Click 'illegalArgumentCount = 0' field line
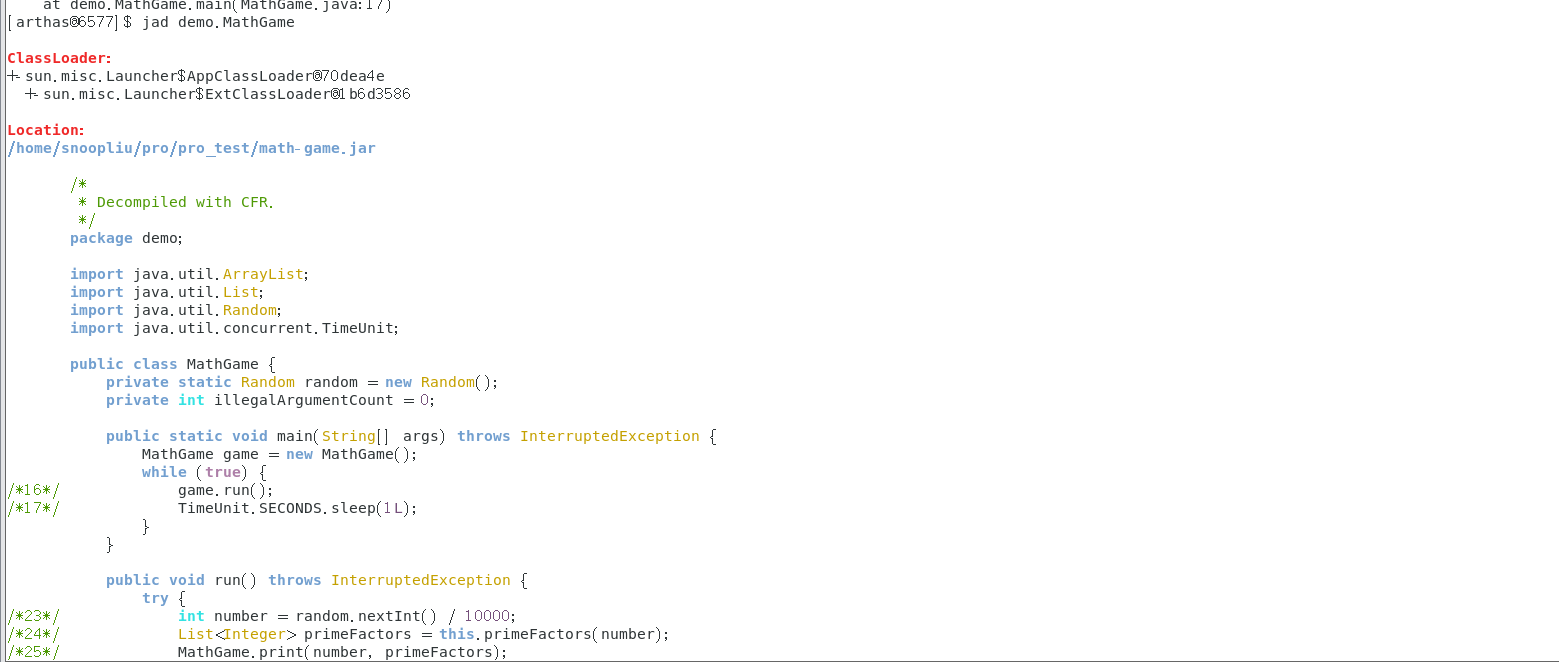The image size is (1559, 662). coord(271,400)
